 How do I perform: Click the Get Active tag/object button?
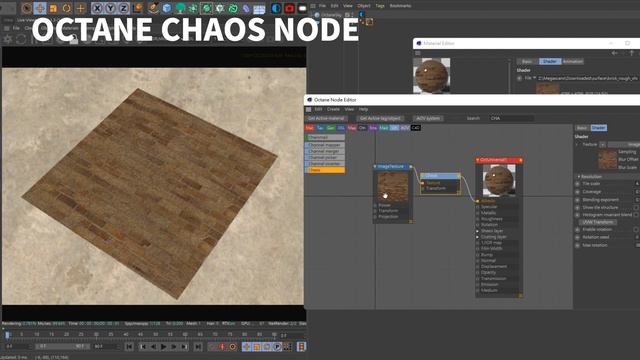tap(380, 118)
